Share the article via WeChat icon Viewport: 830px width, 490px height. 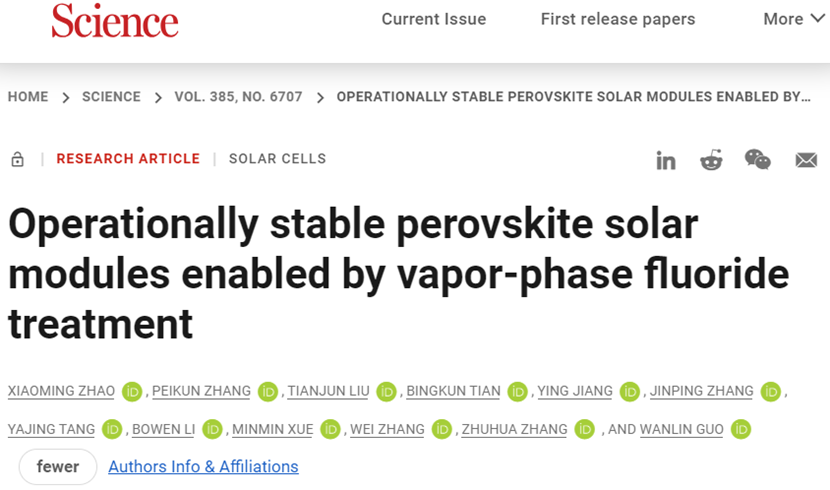coord(757,159)
